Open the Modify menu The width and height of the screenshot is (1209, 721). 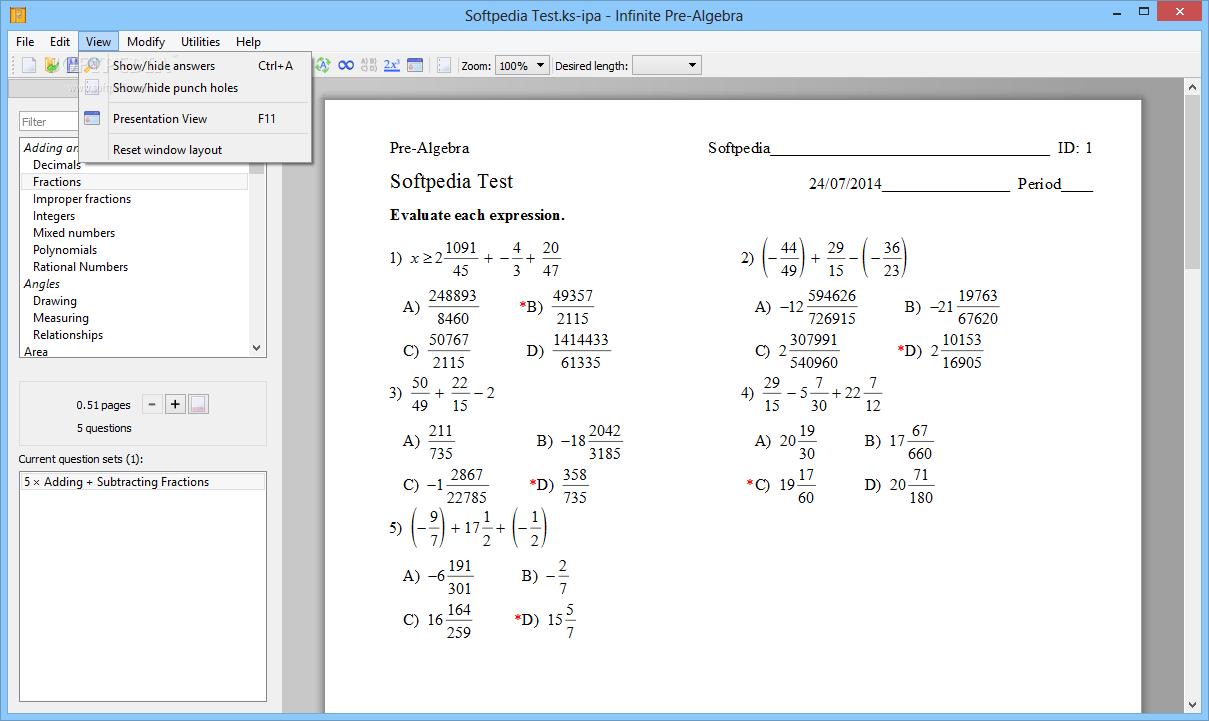(x=146, y=42)
